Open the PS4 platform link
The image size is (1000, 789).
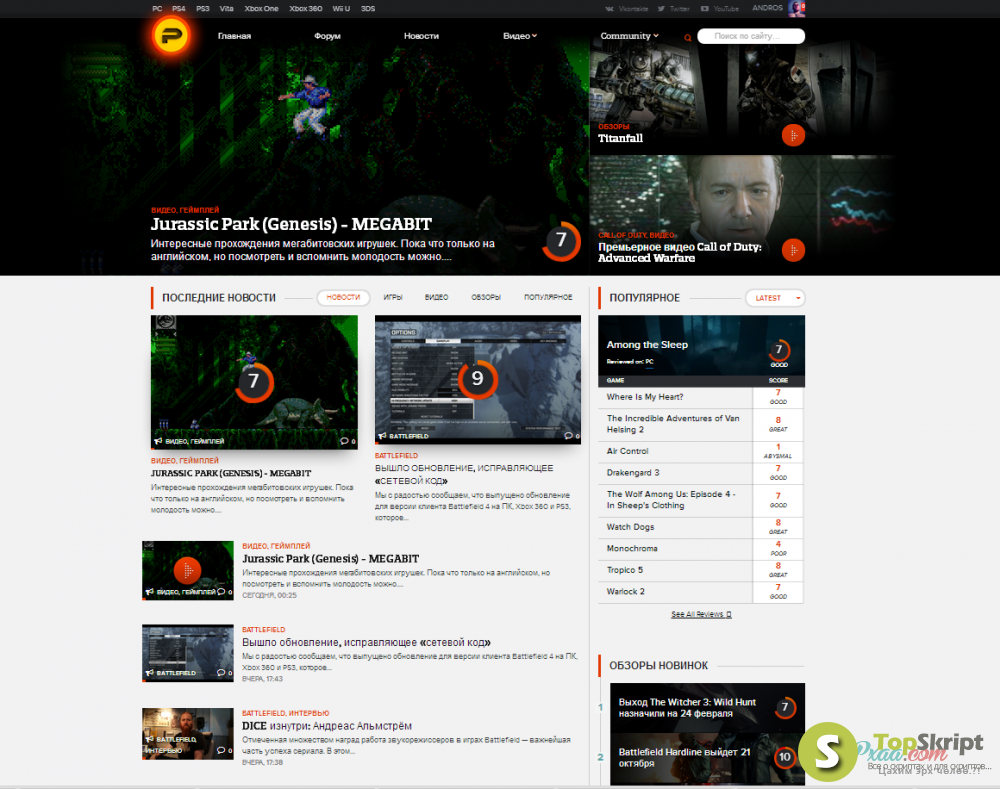click(179, 9)
